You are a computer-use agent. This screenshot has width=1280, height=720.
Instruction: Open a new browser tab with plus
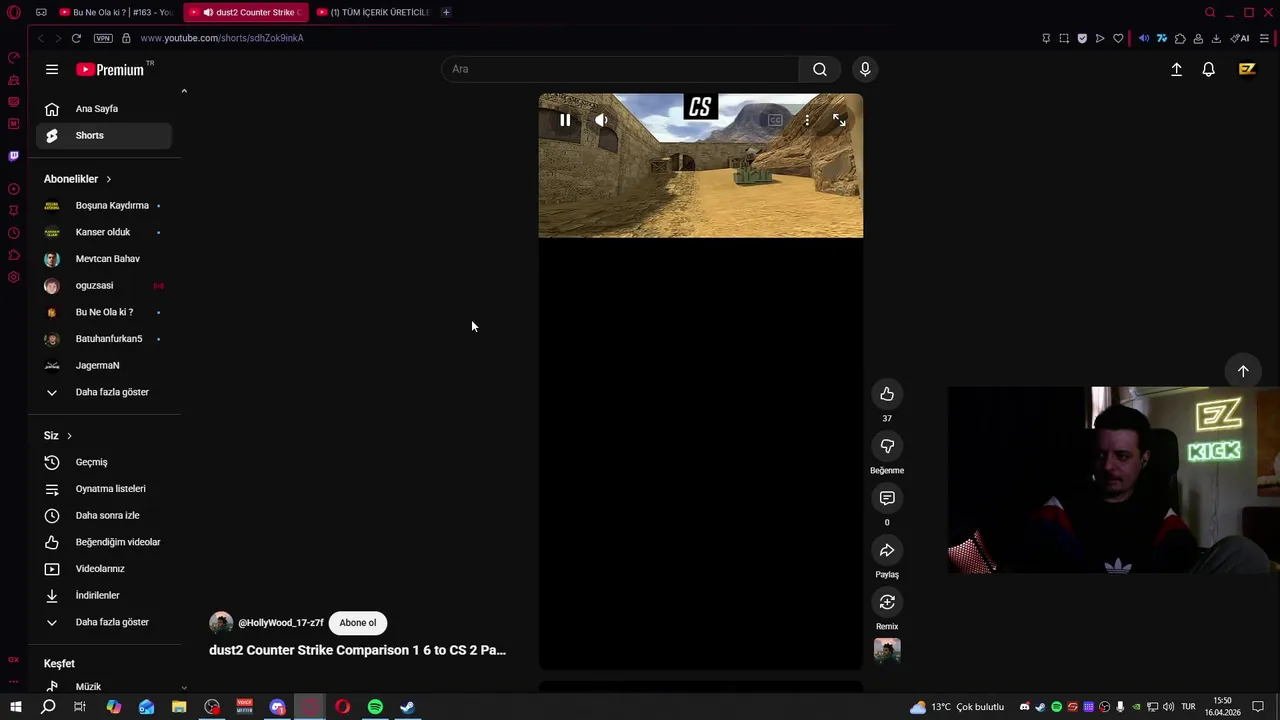point(446,12)
